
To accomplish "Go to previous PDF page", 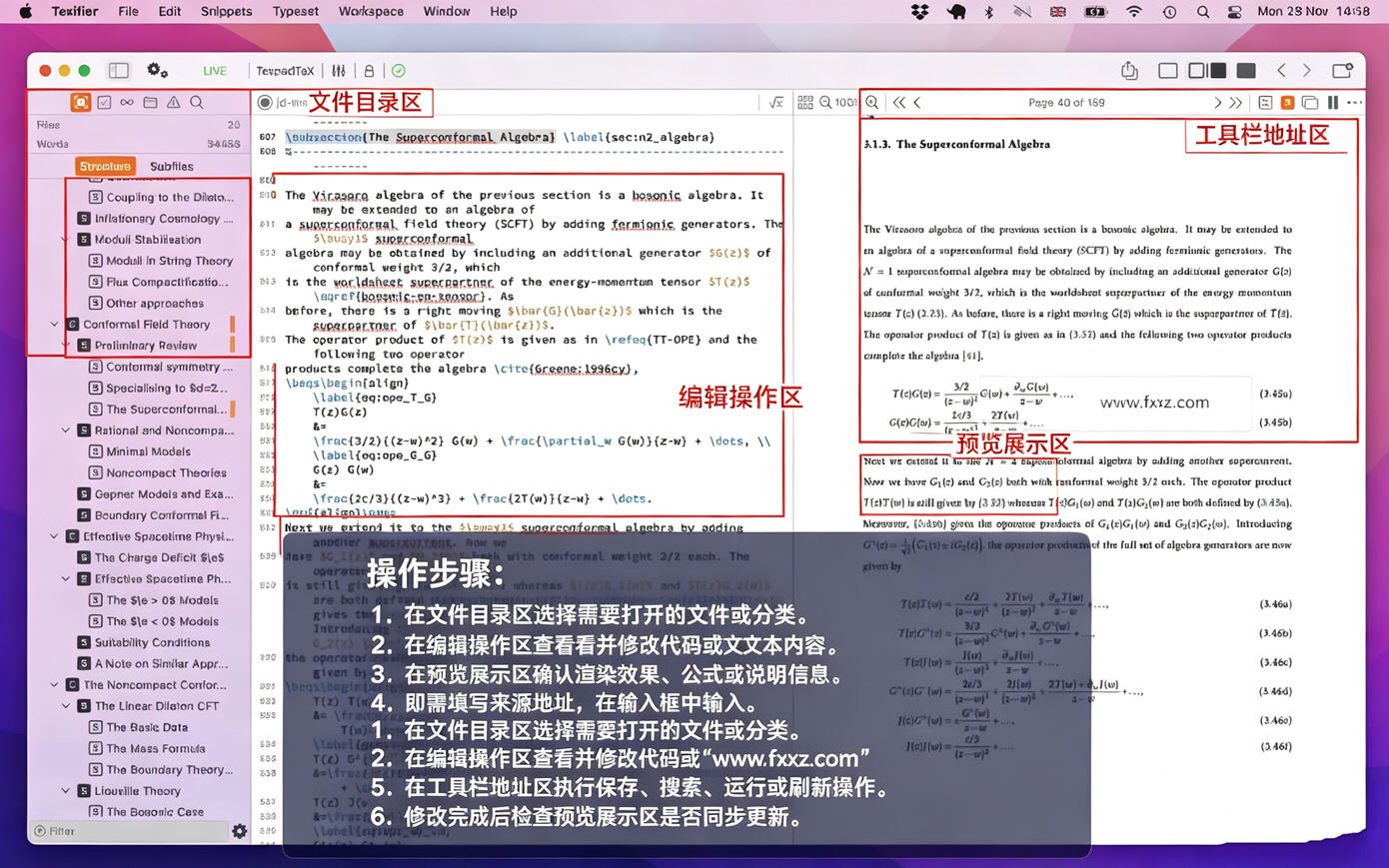I will [917, 102].
